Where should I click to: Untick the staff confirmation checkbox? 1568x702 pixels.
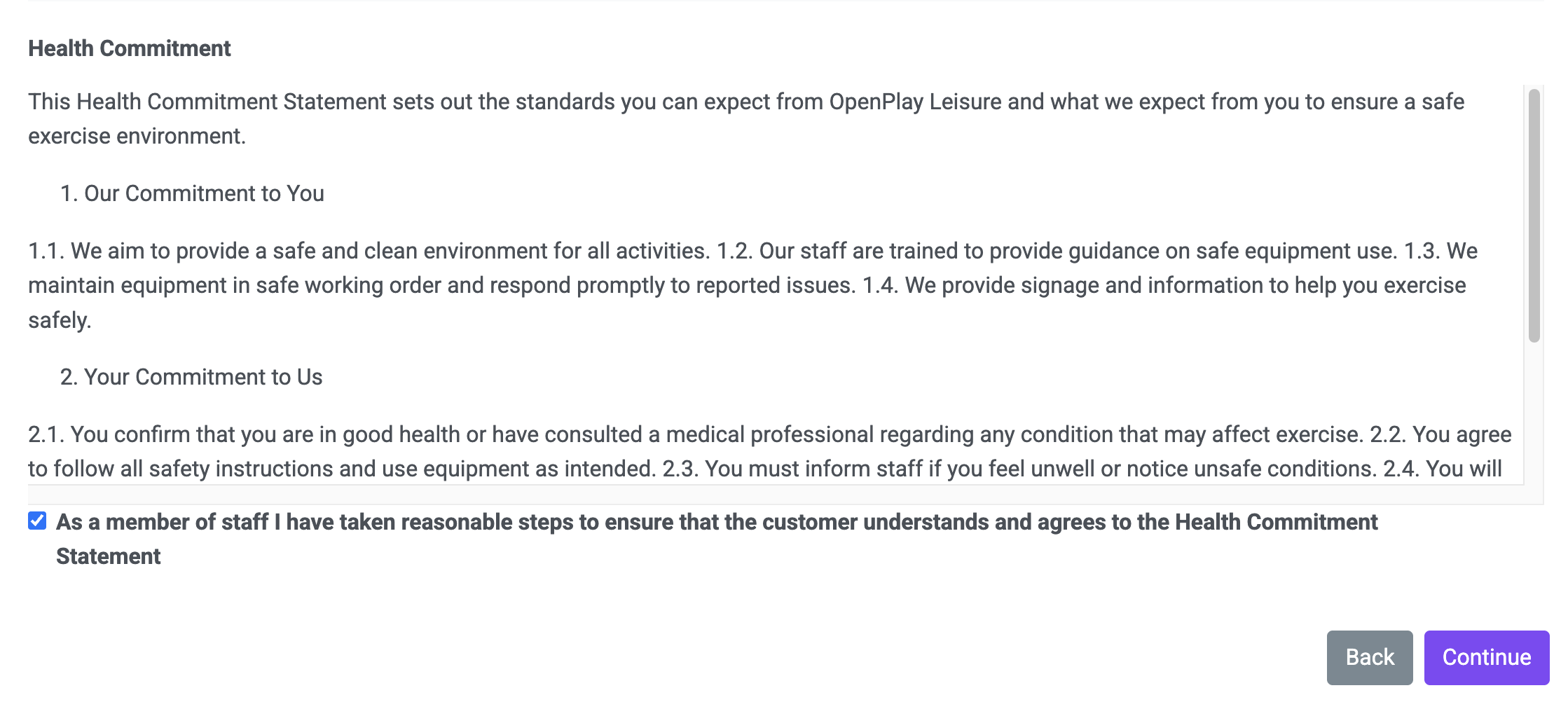click(x=37, y=521)
